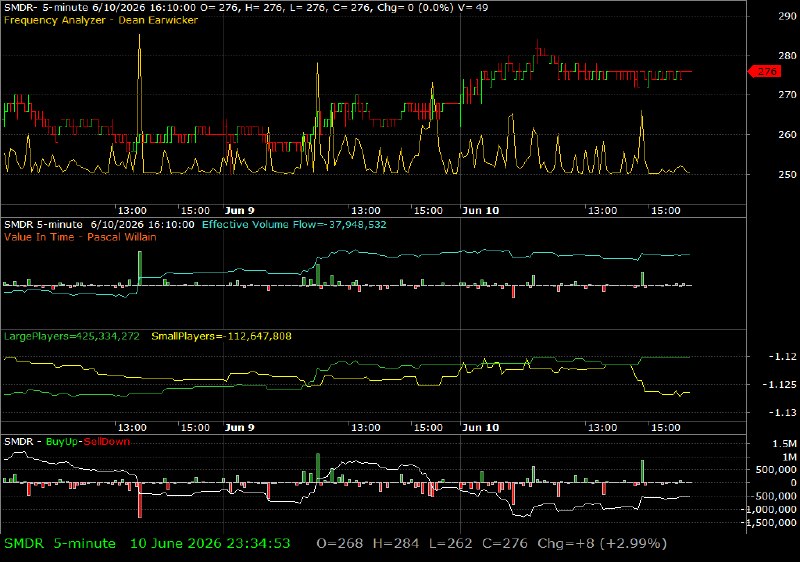This screenshot has height=562, width=800.
Task: Click the red 276 price marker
Action: click(x=765, y=71)
